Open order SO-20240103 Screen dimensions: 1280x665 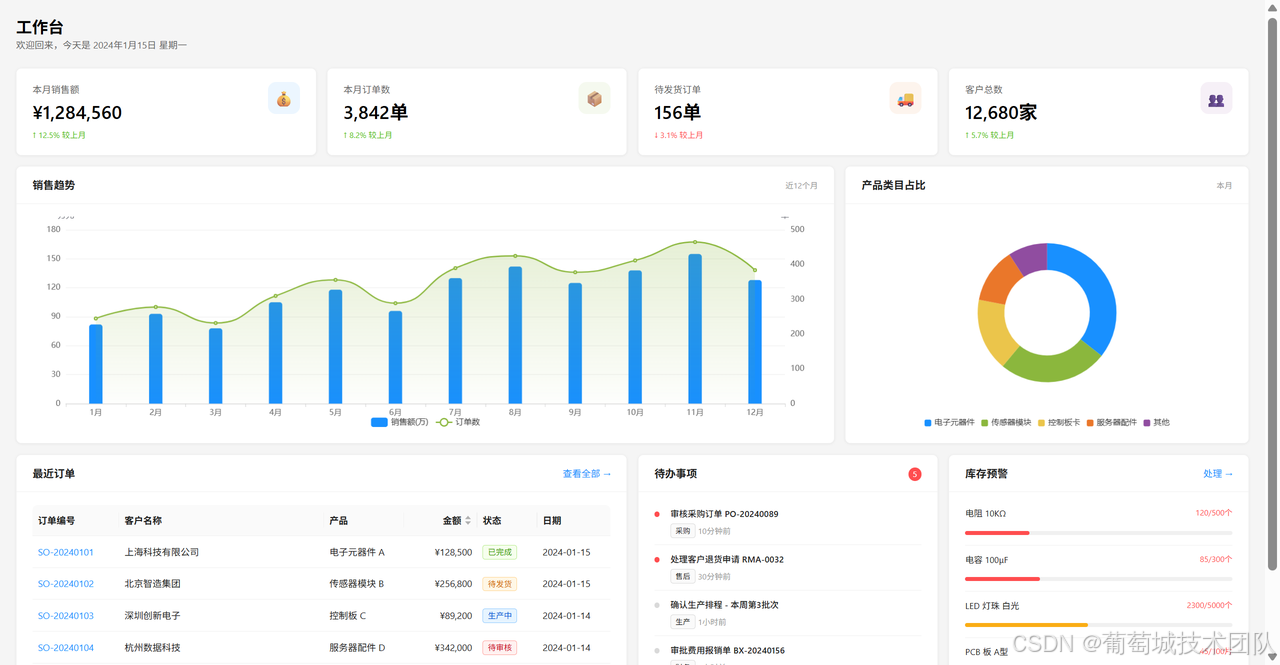pos(66,616)
